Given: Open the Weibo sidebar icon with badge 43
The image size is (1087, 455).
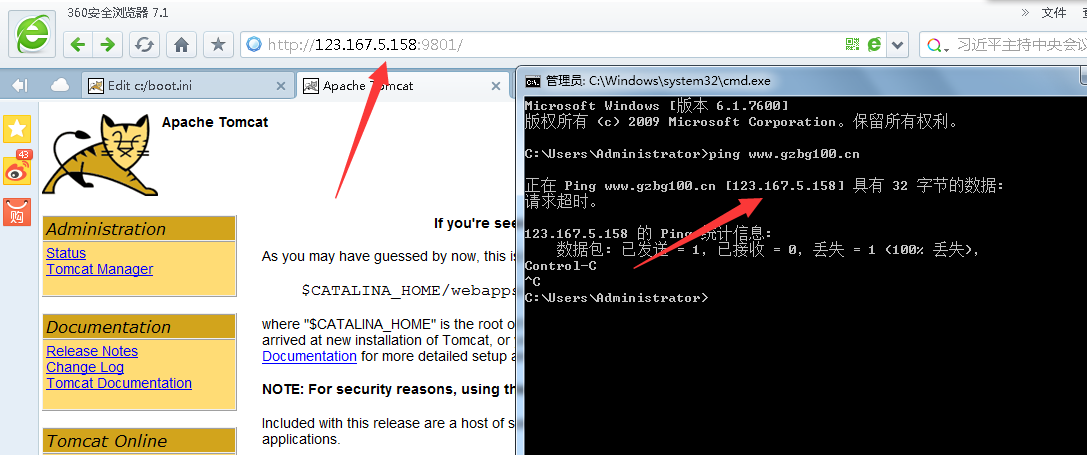Looking at the screenshot, I should (x=17, y=170).
